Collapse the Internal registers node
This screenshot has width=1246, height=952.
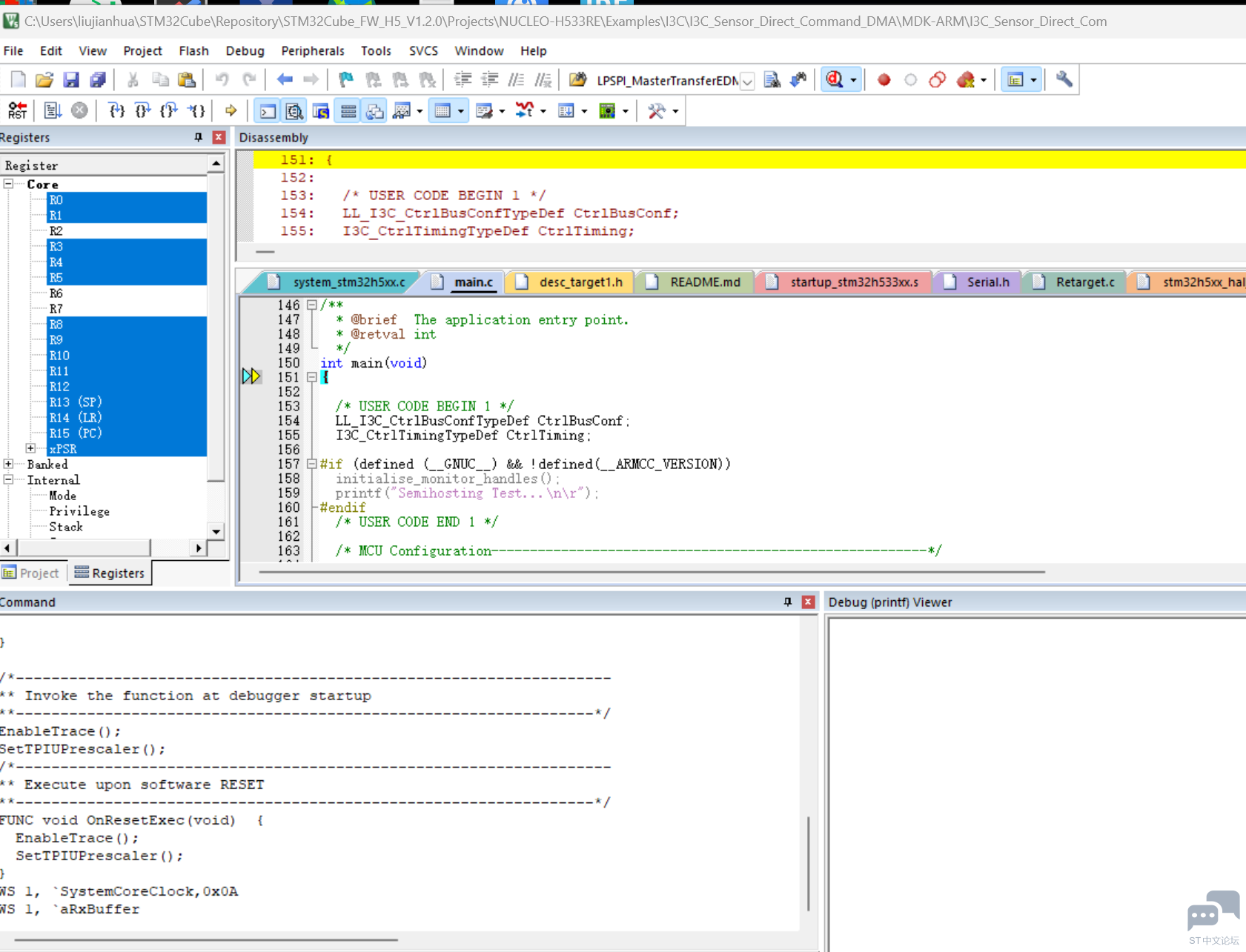[x=9, y=479]
